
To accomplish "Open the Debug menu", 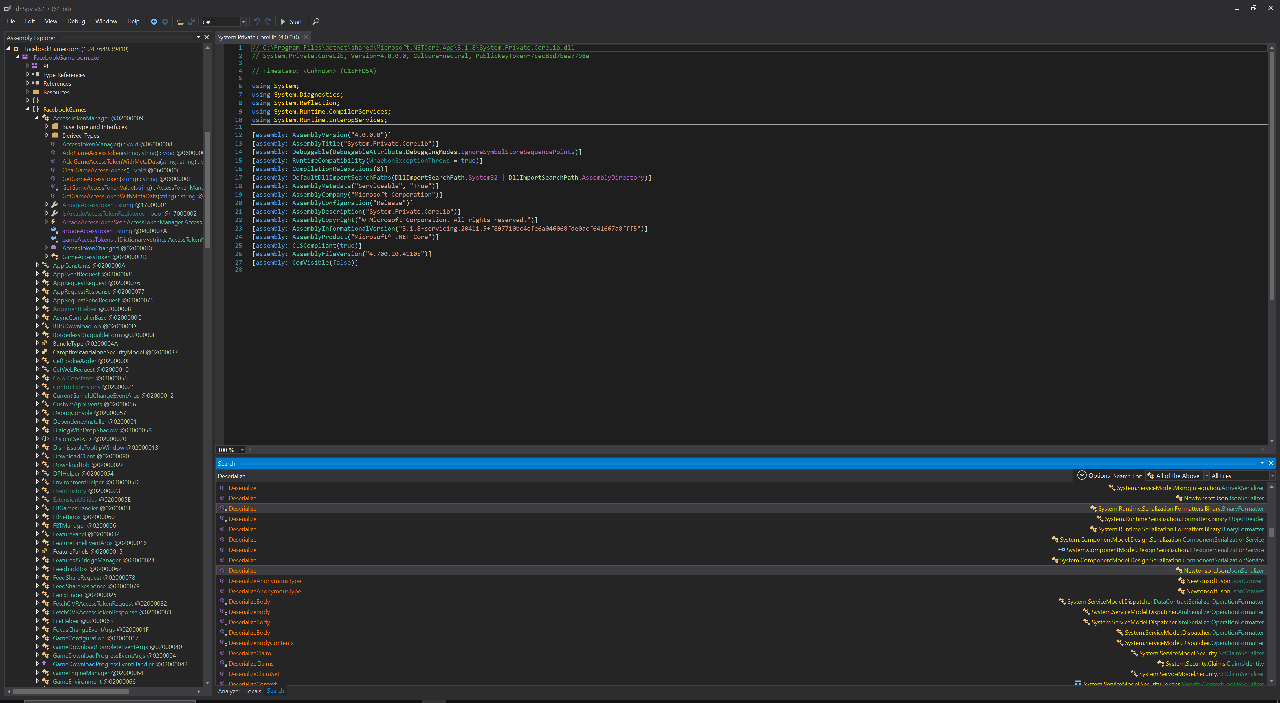I will 75,21.
